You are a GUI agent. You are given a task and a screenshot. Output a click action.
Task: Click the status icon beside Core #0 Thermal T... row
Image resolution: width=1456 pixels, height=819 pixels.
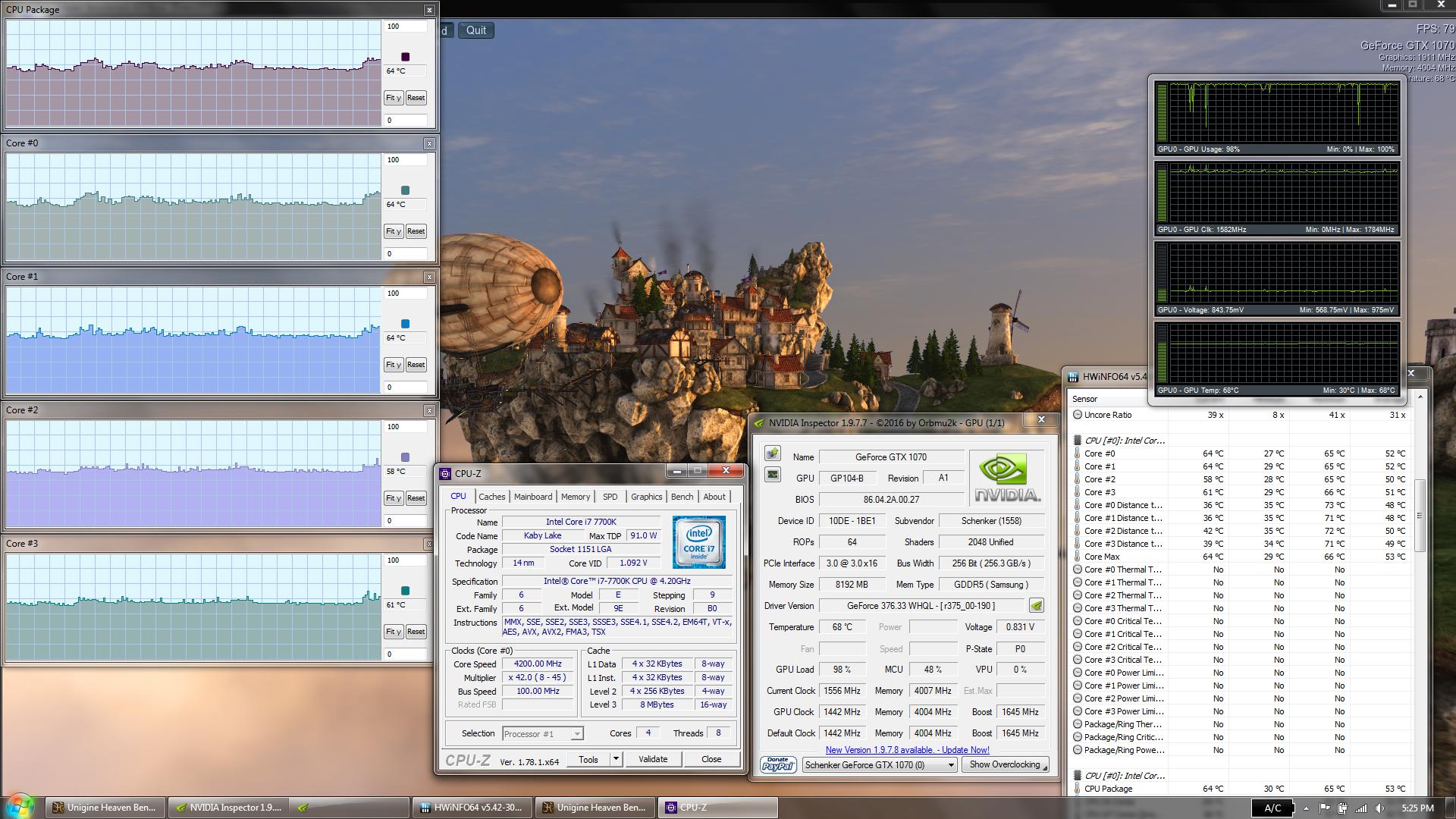coord(1077,570)
